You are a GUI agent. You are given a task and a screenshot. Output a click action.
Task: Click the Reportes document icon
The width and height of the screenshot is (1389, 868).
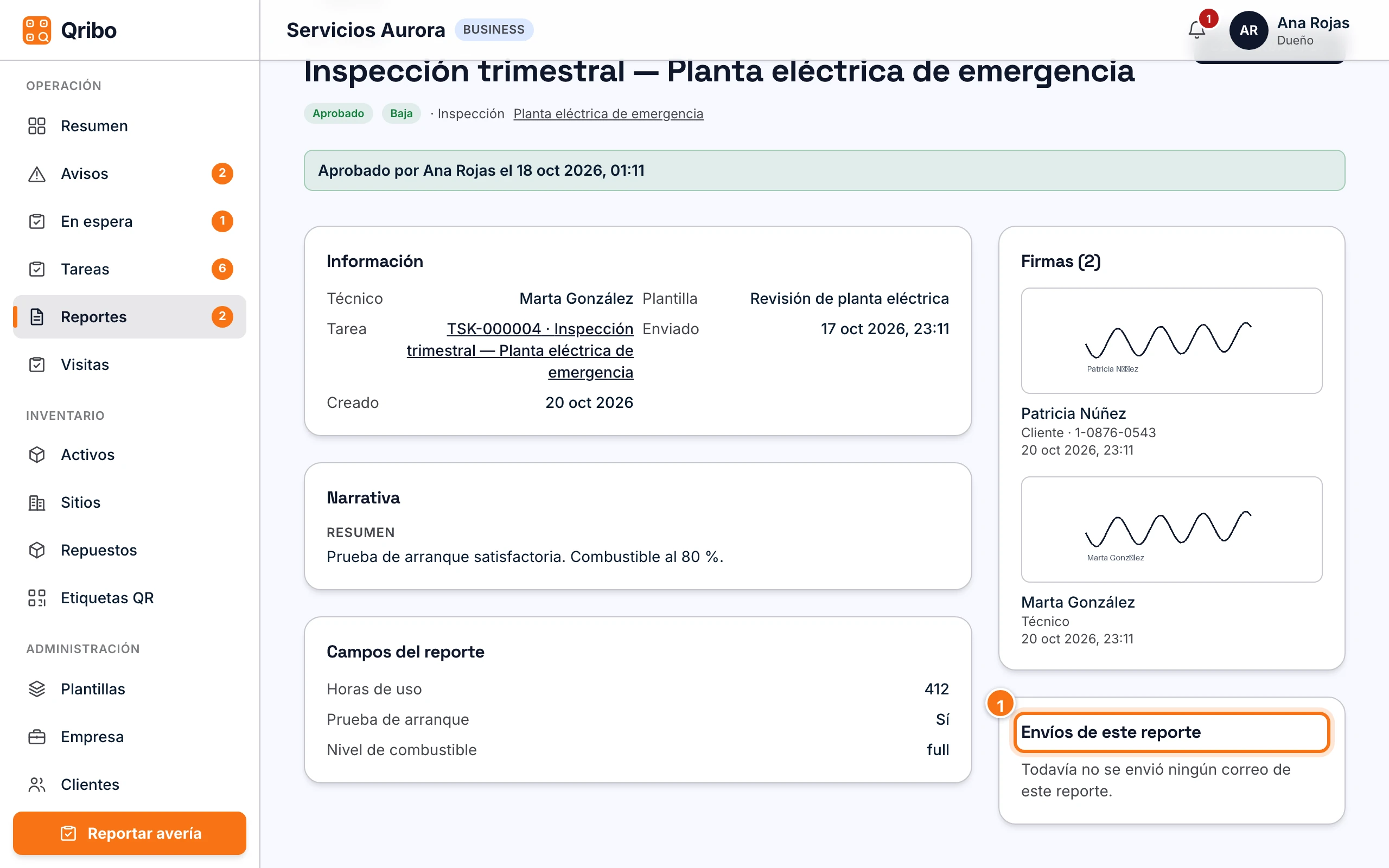point(37,316)
